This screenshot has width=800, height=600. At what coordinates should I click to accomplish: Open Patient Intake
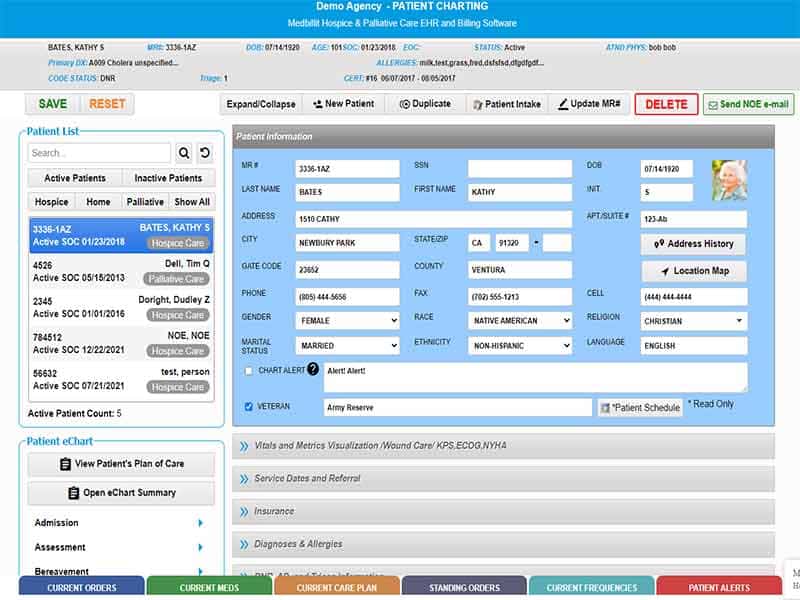(x=507, y=104)
